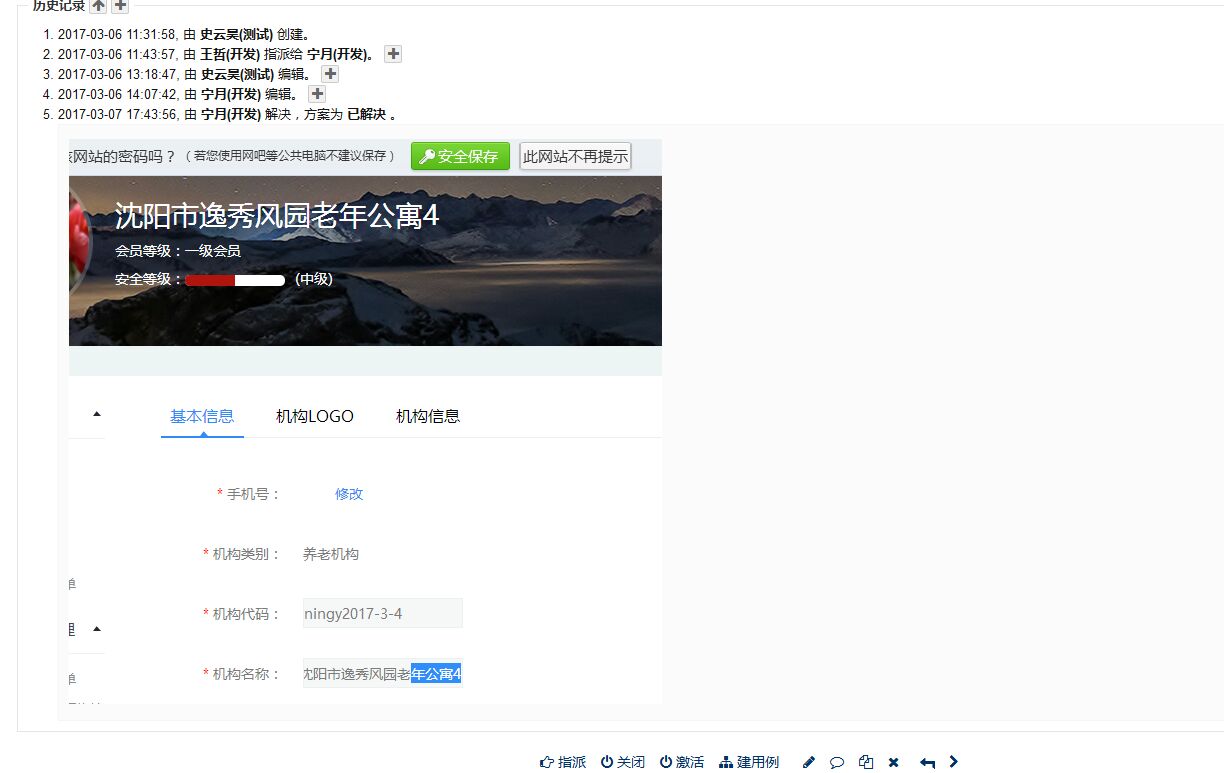
Task: Click the go-back arrow icon
Action: pyautogui.click(x=927, y=762)
